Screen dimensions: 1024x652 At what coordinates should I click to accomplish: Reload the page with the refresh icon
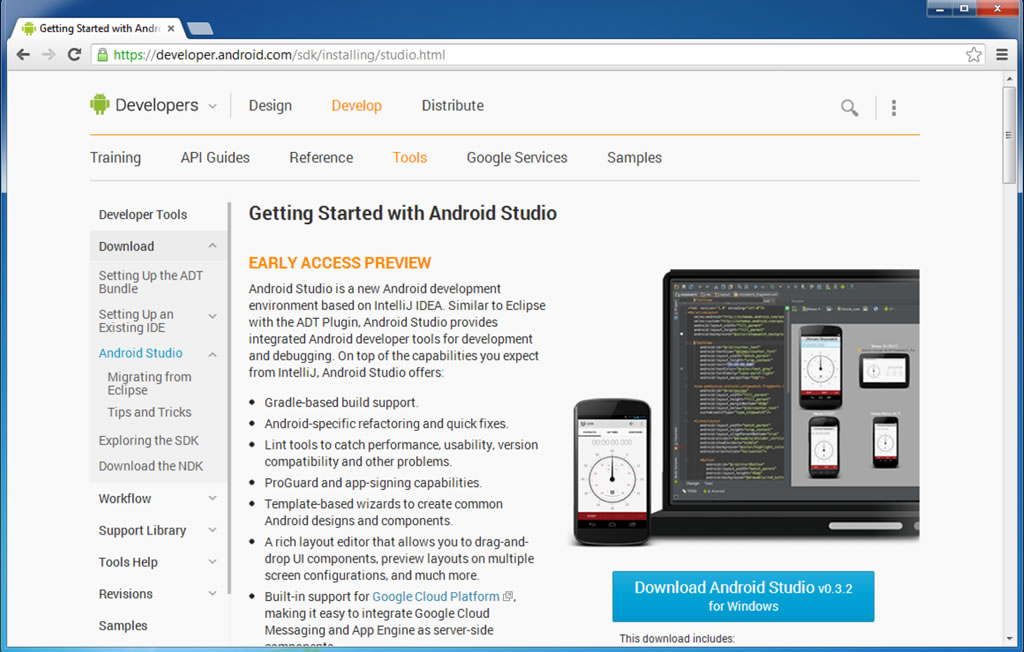click(x=74, y=55)
